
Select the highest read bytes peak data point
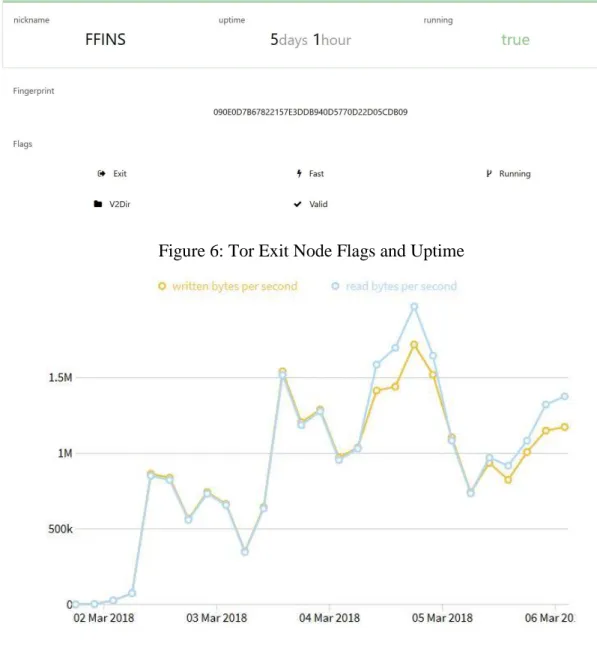pos(414,307)
